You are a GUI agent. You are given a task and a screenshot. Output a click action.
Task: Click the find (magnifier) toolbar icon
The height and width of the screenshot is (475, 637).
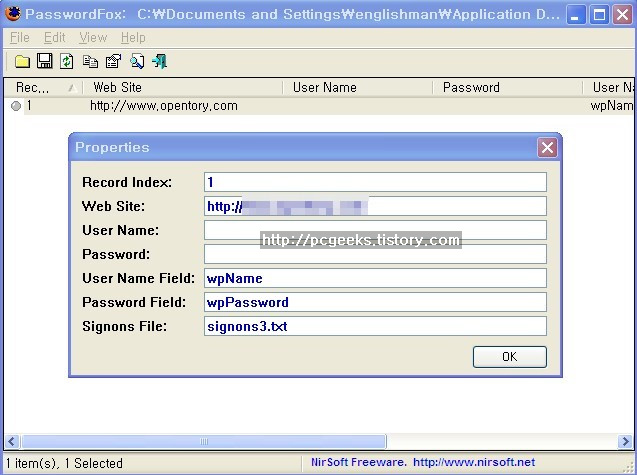point(137,61)
